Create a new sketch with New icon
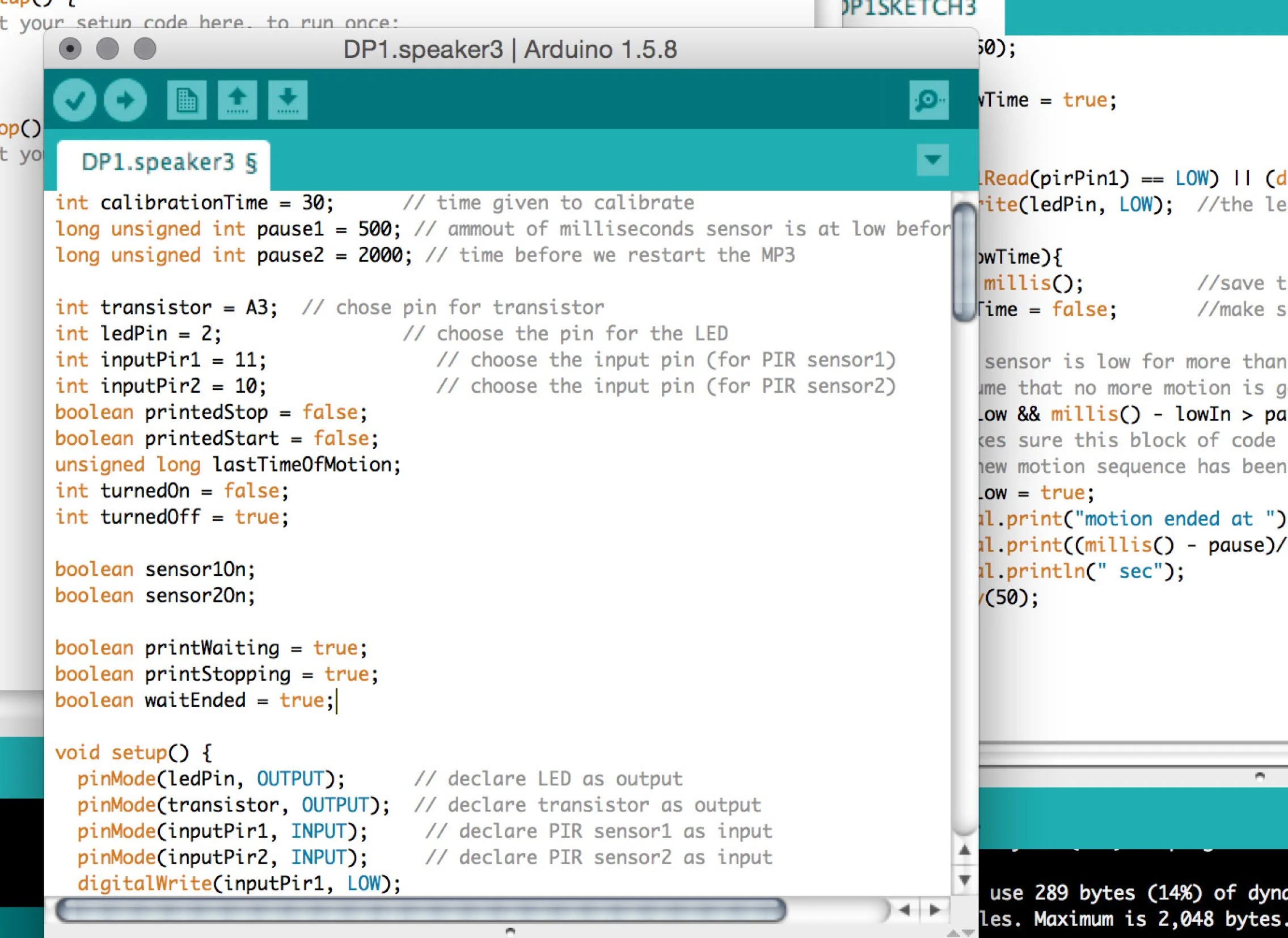Viewport: 1288px width, 938px height. point(187,100)
